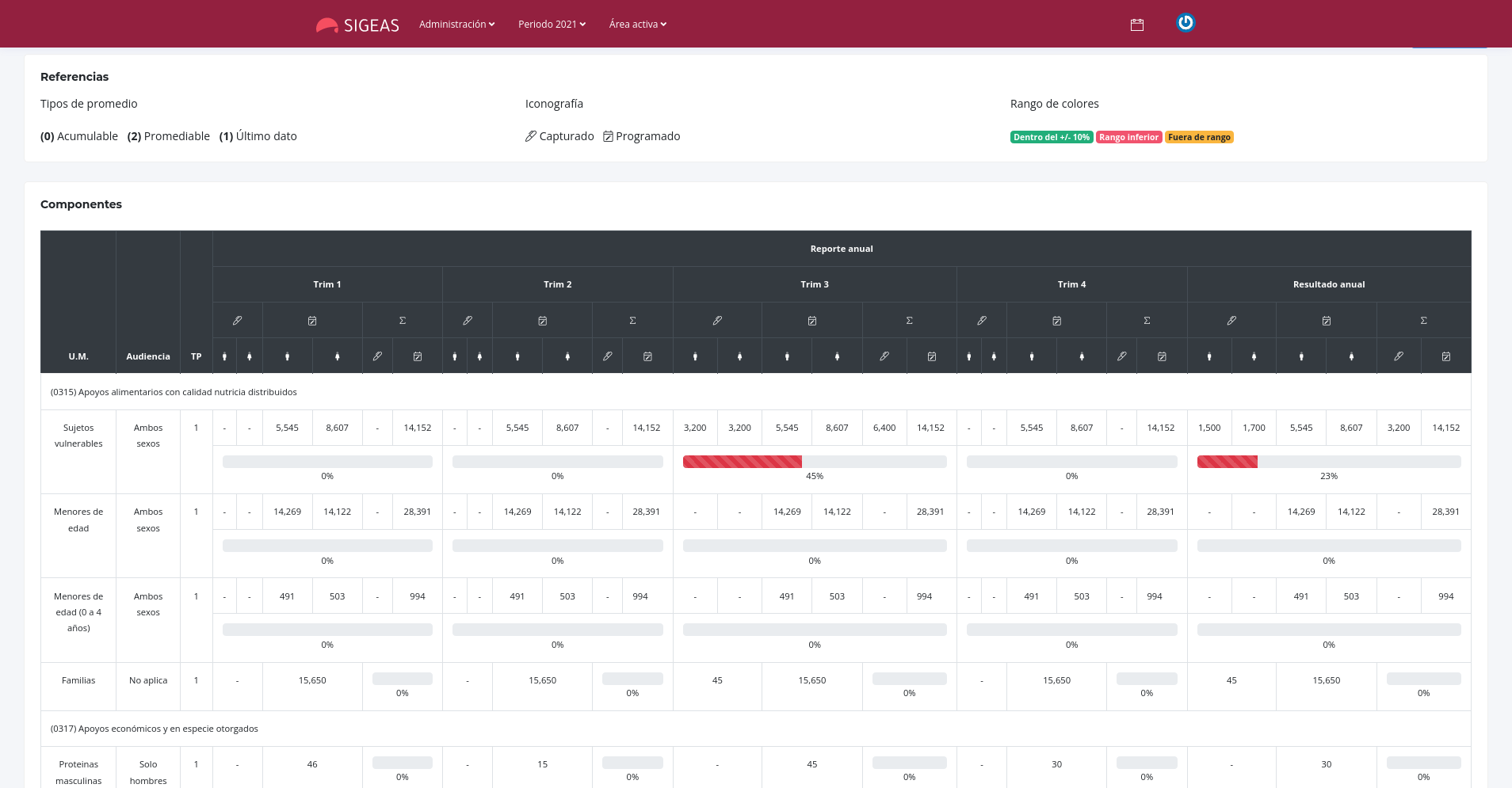
Task: Select the Resultado anual header cell
Action: (1329, 284)
